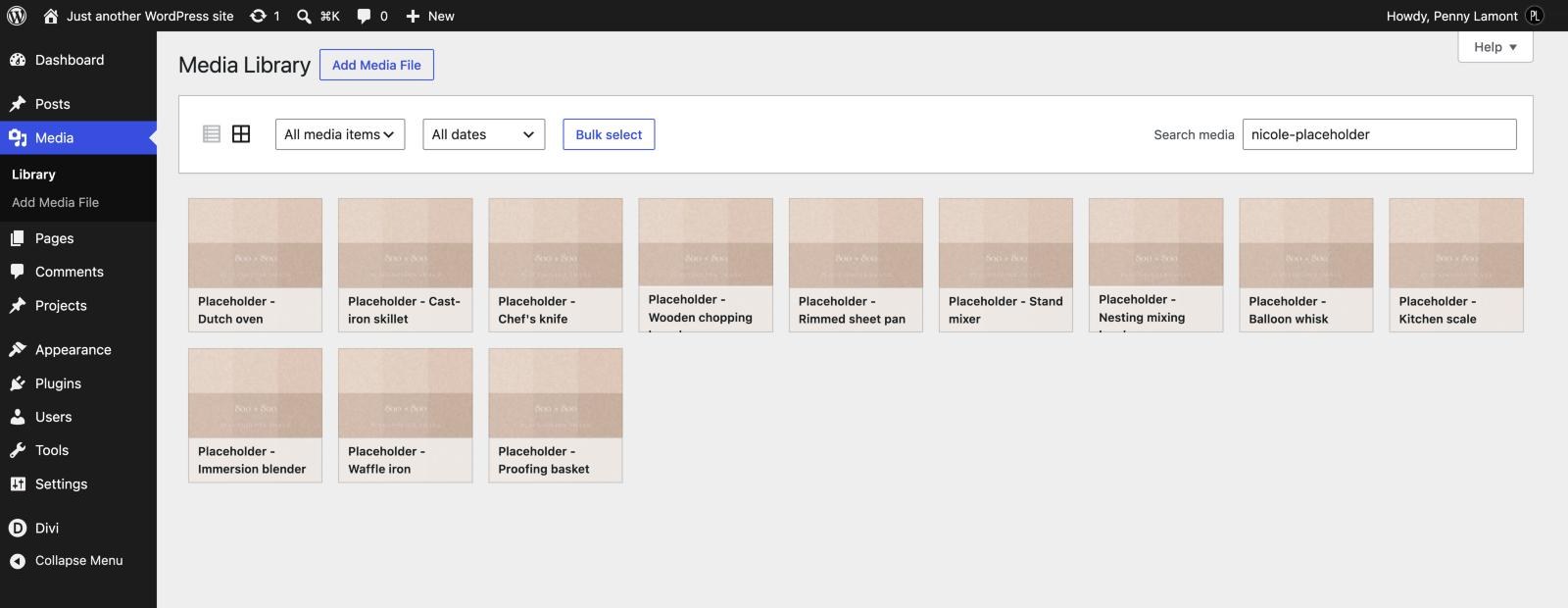Click the updates count 1
Image resolution: width=1568 pixels, height=608 pixels.
[276, 16]
